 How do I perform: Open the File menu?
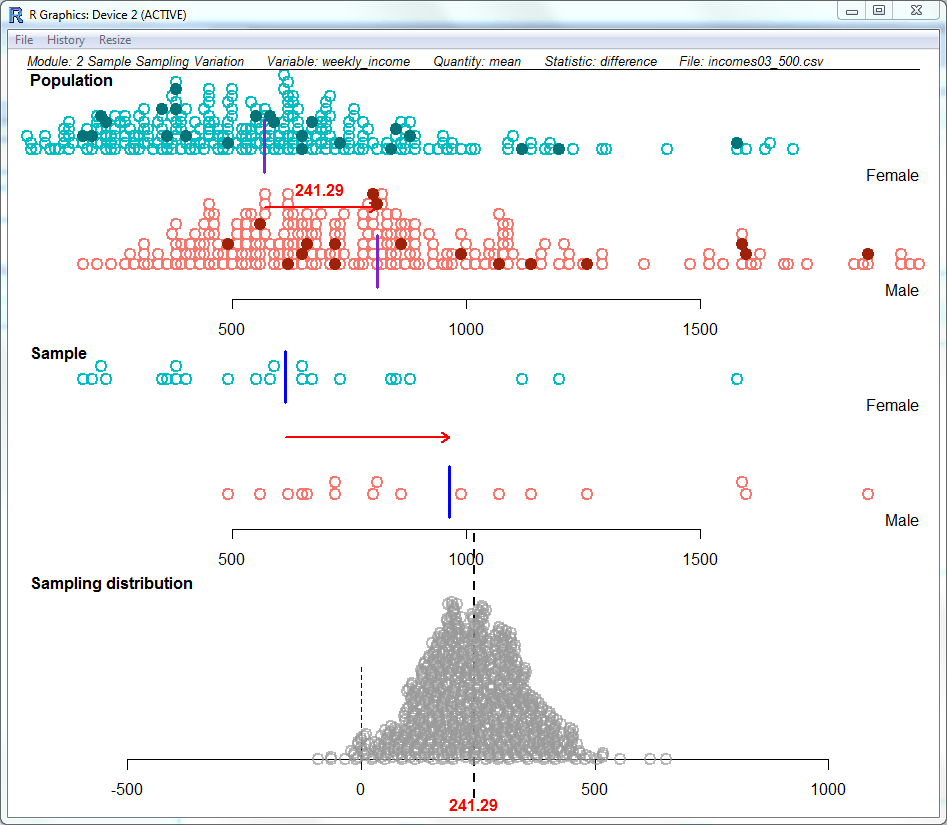(24, 40)
